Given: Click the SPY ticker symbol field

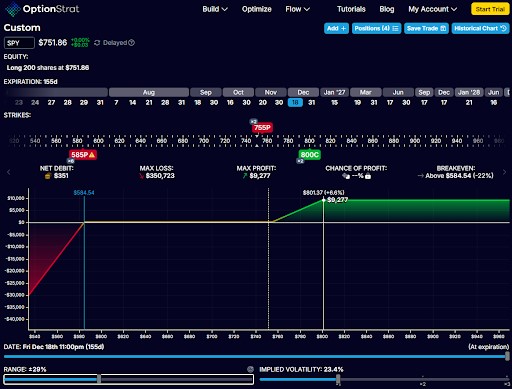Looking at the screenshot, I should 19,43.
